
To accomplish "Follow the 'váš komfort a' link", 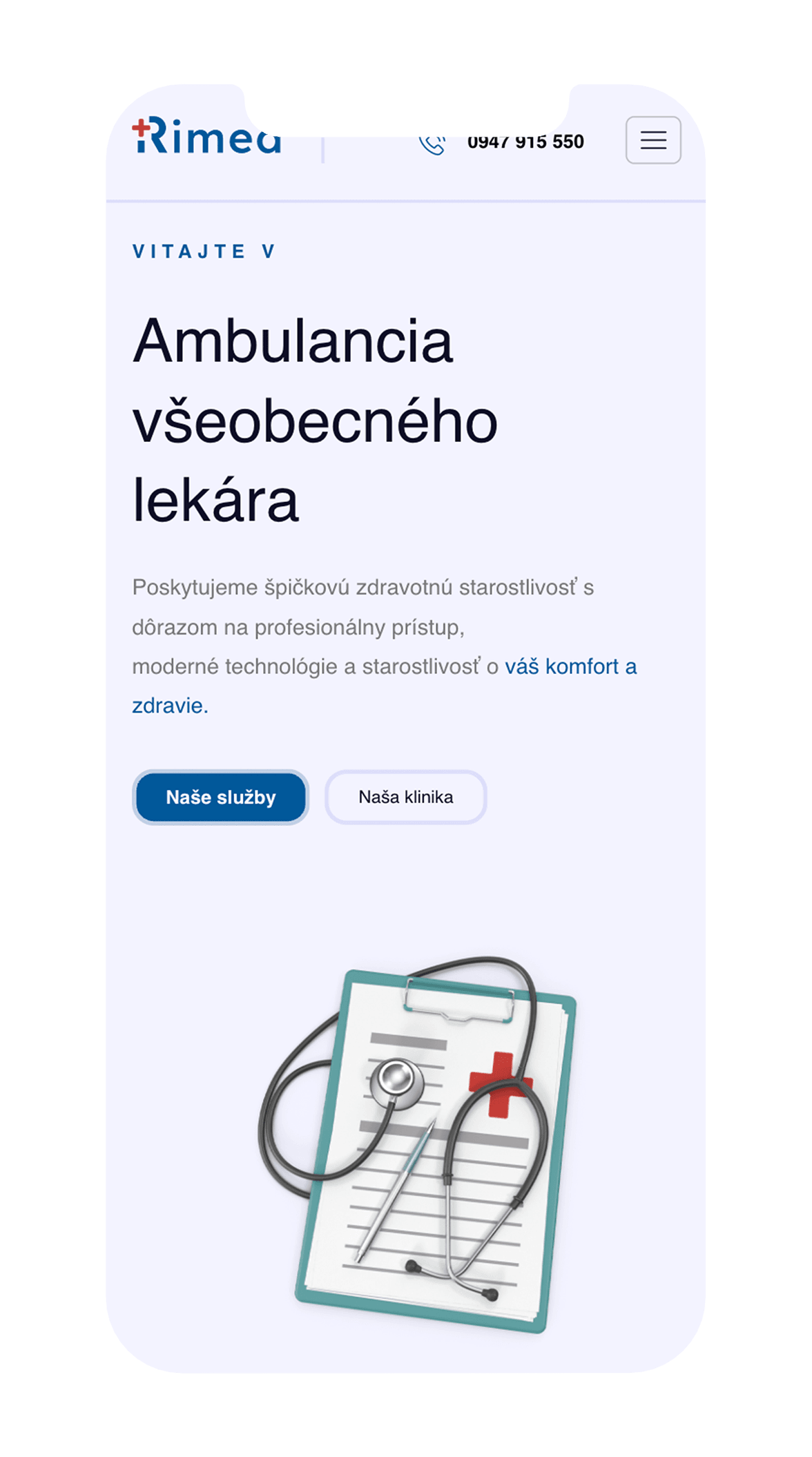I will (570, 666).
